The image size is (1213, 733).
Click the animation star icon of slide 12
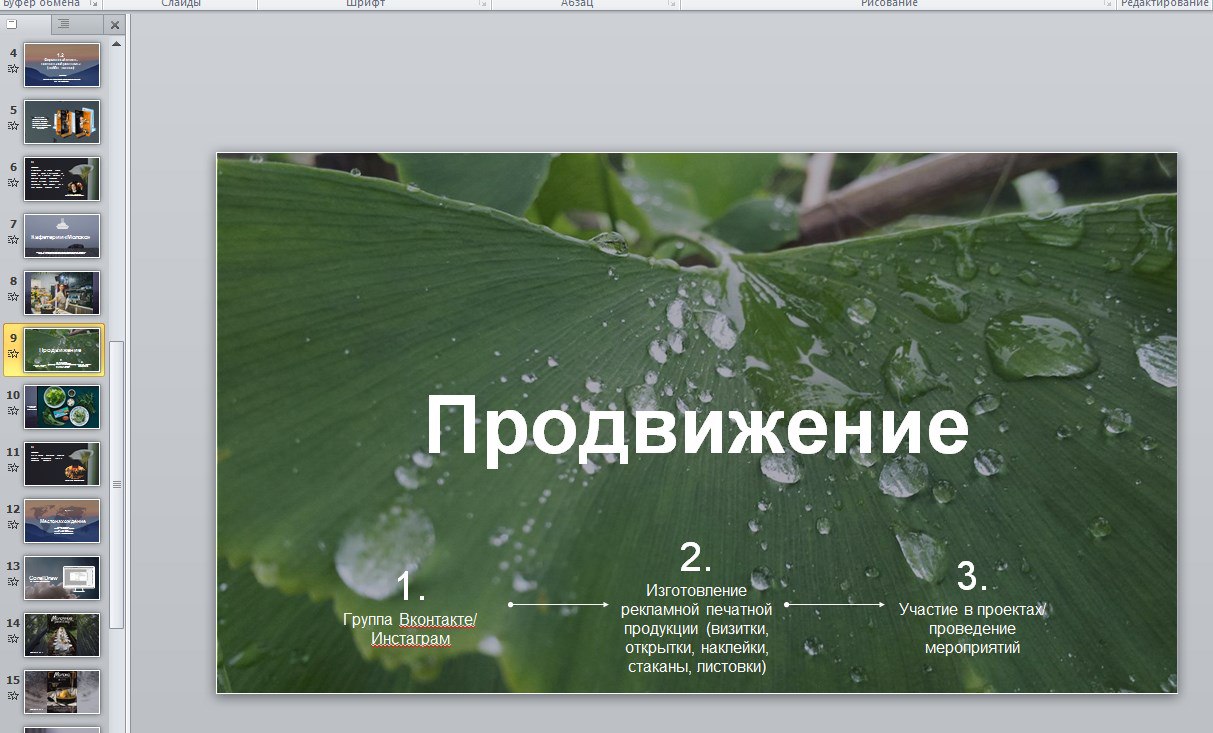coord(13,525)
